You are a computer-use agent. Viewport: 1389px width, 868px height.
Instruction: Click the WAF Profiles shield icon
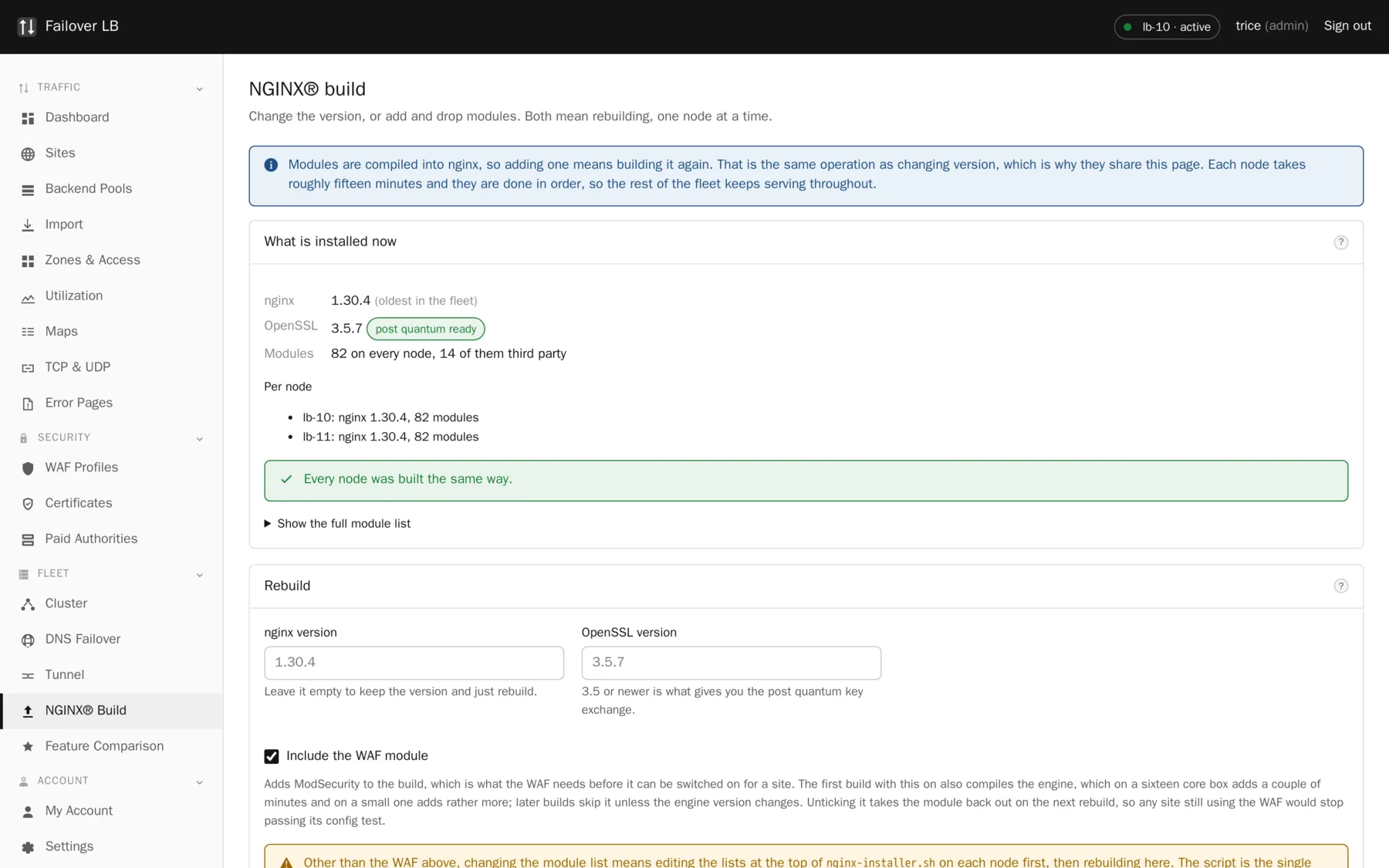(x=28, y=468)
